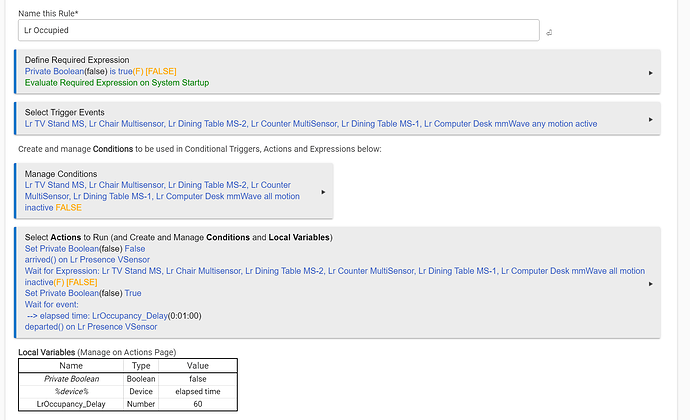Open Select Actions to Run arrow

click(651, 283)
